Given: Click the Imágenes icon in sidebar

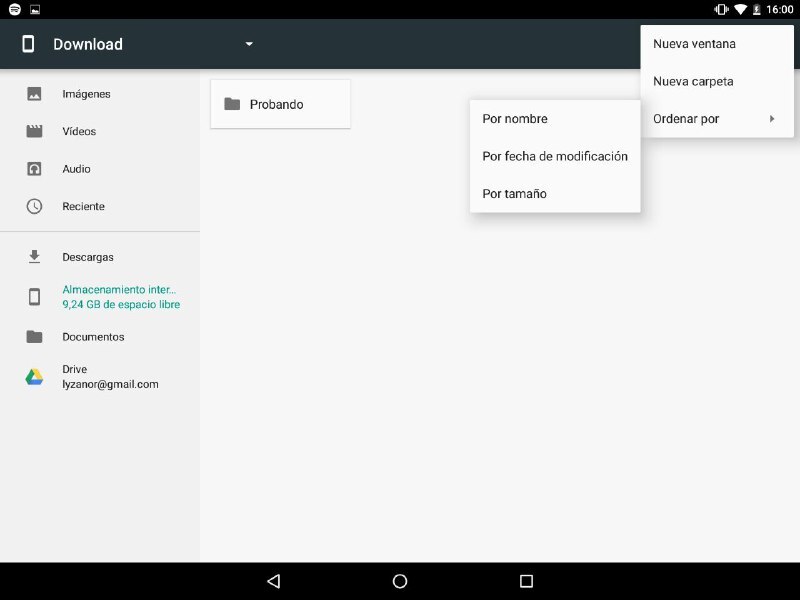Looking at the screenshot, I should pyautogui.click(x=34, y=94).
